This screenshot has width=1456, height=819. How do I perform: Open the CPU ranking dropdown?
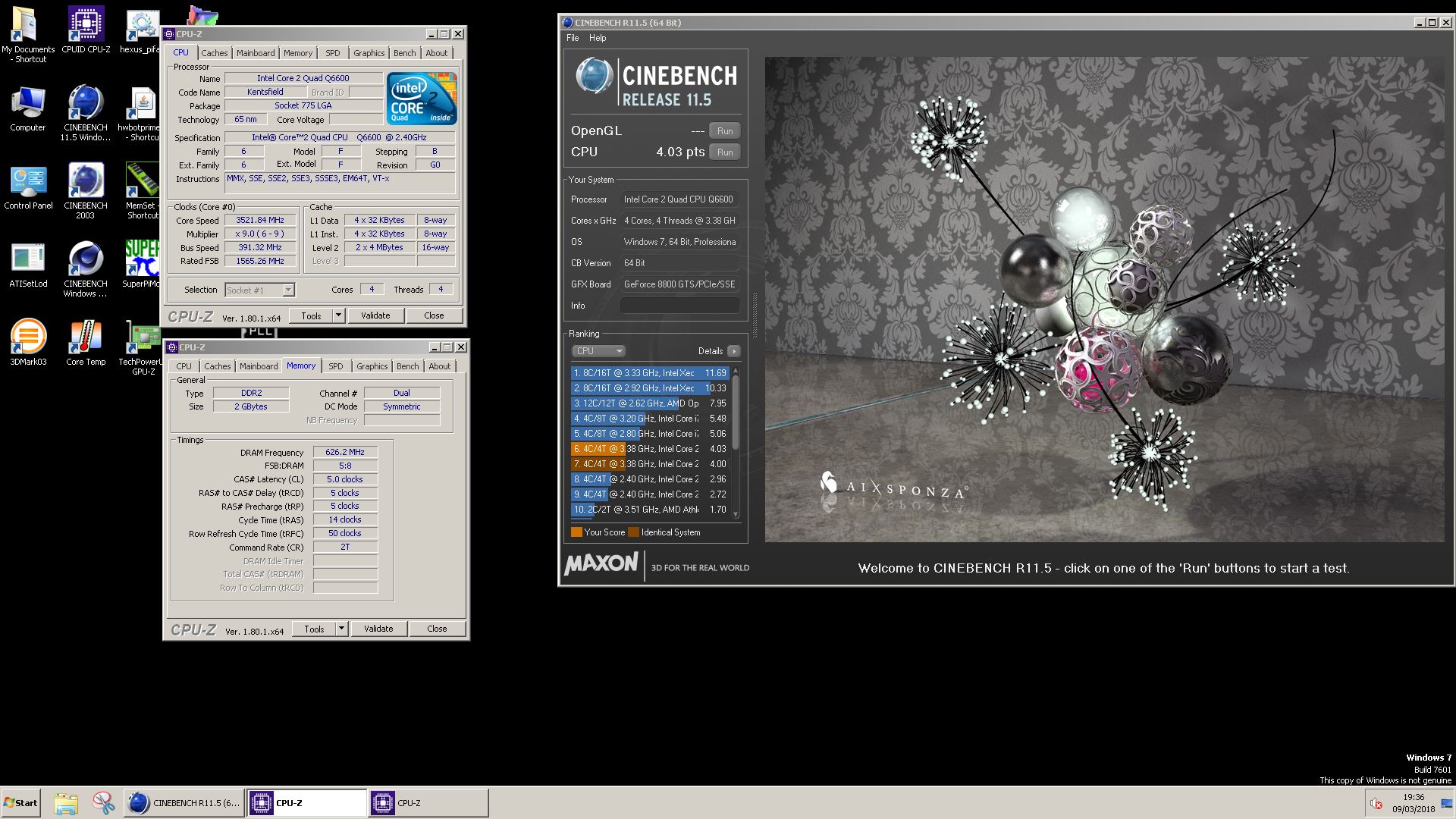pos(598,351)
